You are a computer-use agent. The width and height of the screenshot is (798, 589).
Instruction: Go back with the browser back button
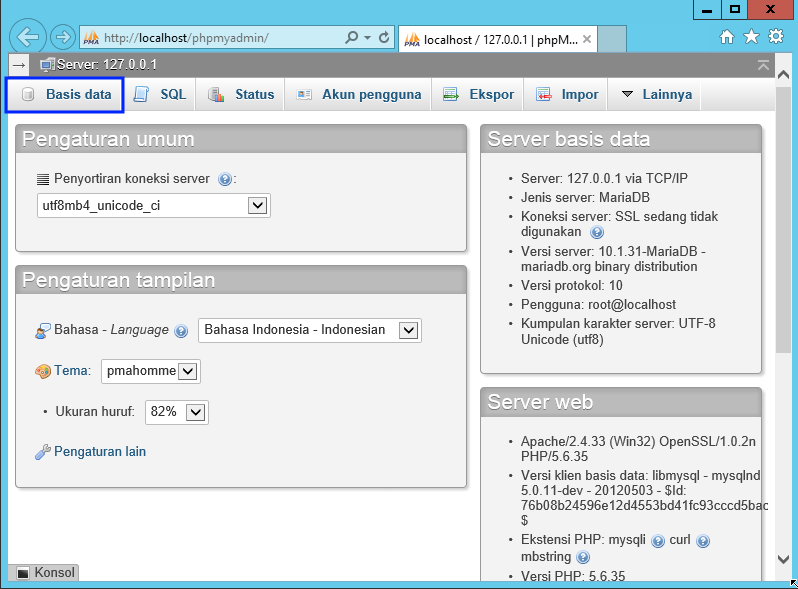(x=28, y=37)
